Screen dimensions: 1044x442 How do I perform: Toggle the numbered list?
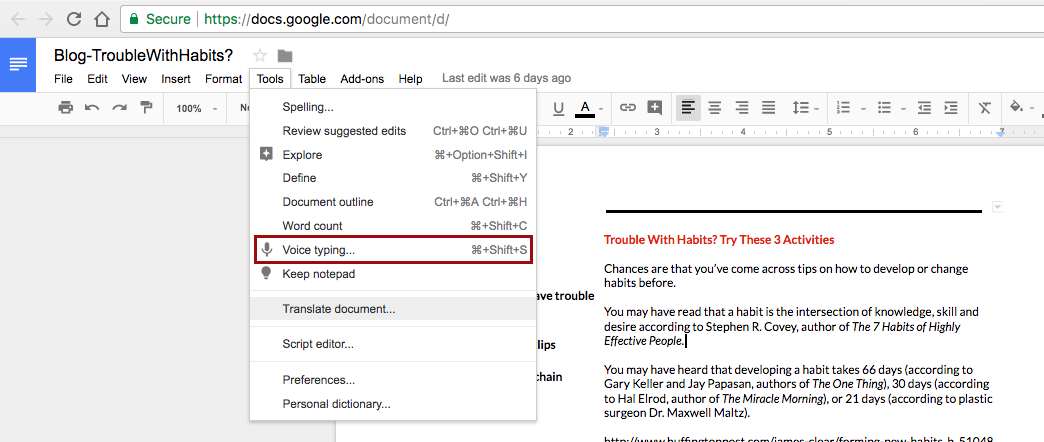point(844,107)
